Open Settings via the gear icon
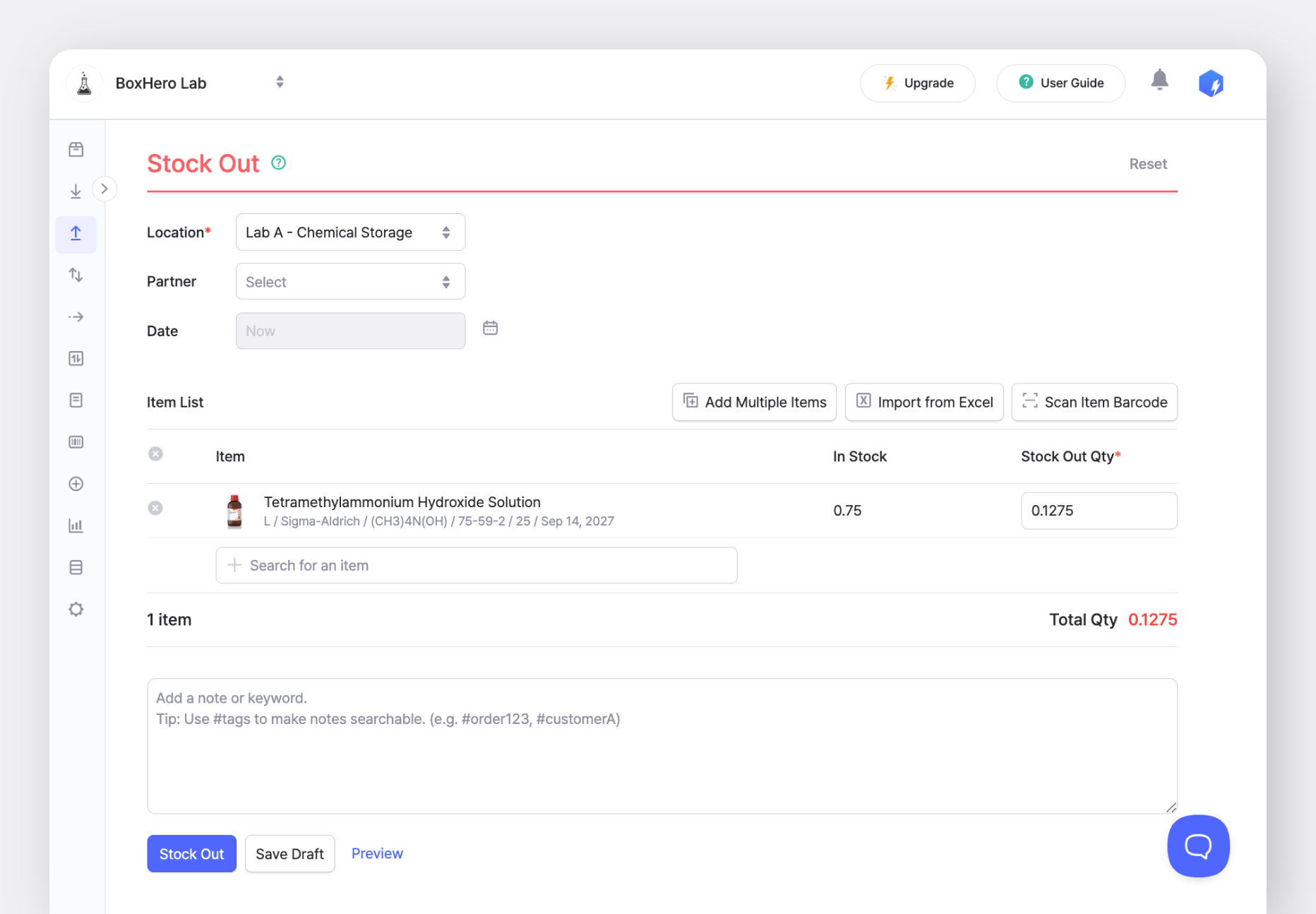The height and width of the screenshot is (914, 1316). pyautogui.click(x=76, y=608)
